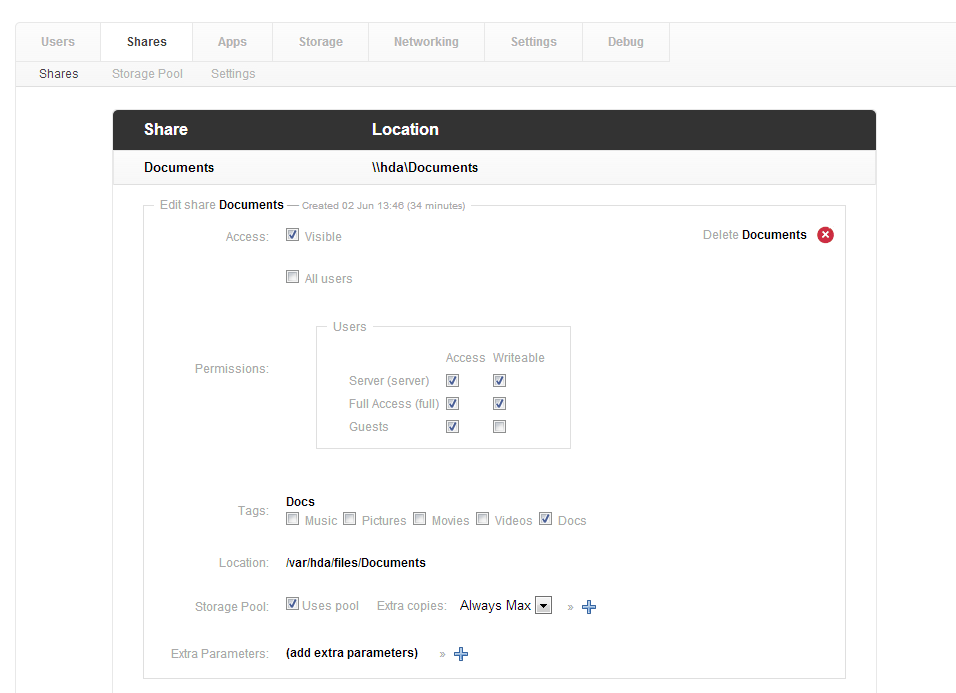Toggle Server (server) Access checkbox
This screenshot has width=956, height=693.
pos(452,381)
